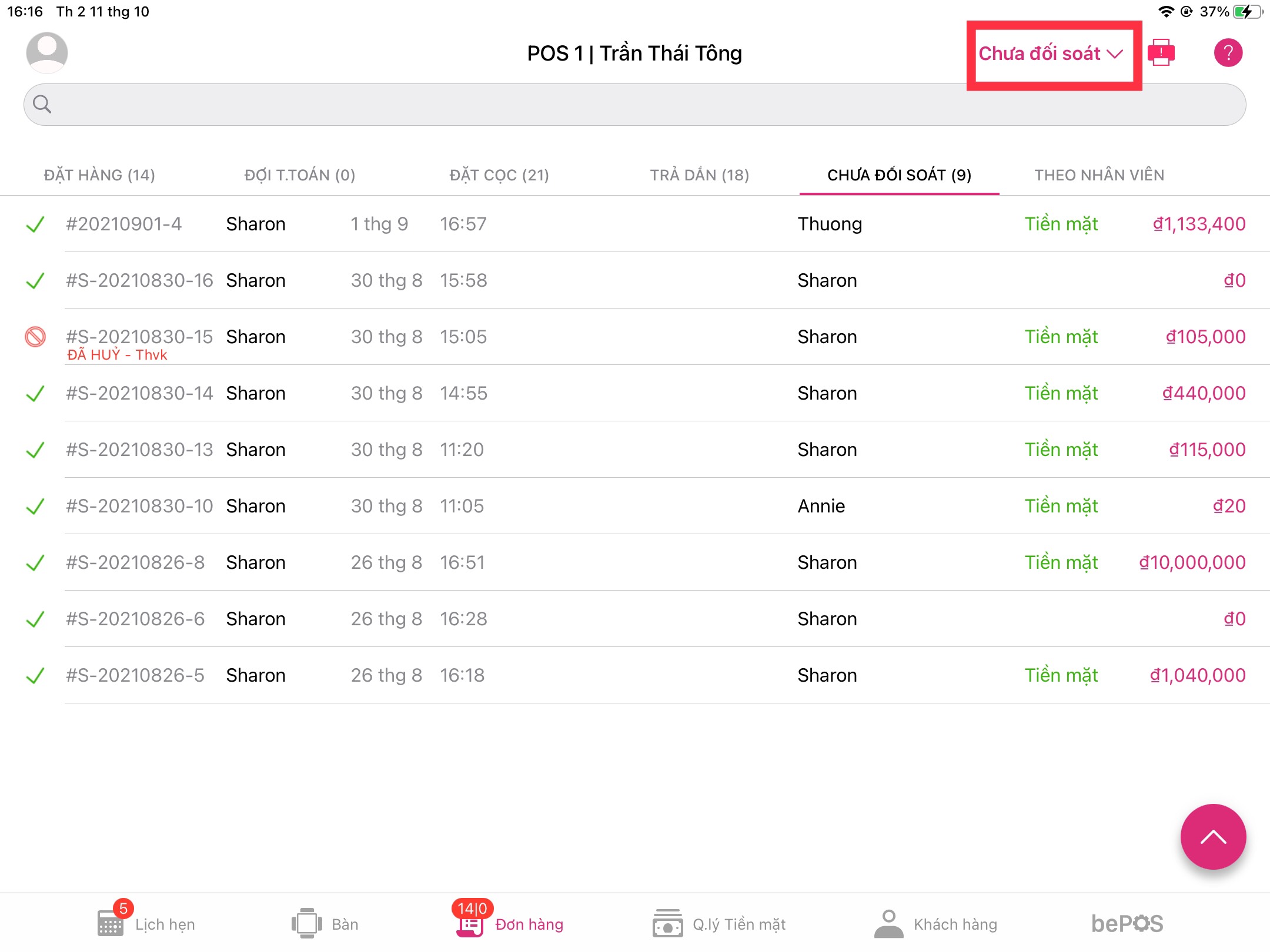The width and height of the screenshot is (1270, 952).
Task: Open Khách hàng customer icon
Action: click(x=888, y=923)
